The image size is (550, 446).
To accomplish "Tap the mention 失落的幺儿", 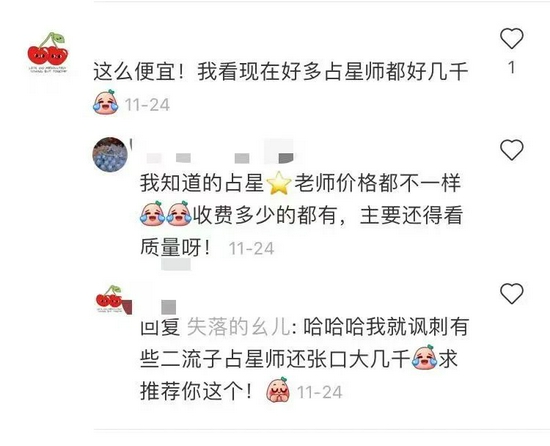I will [239, 327].
